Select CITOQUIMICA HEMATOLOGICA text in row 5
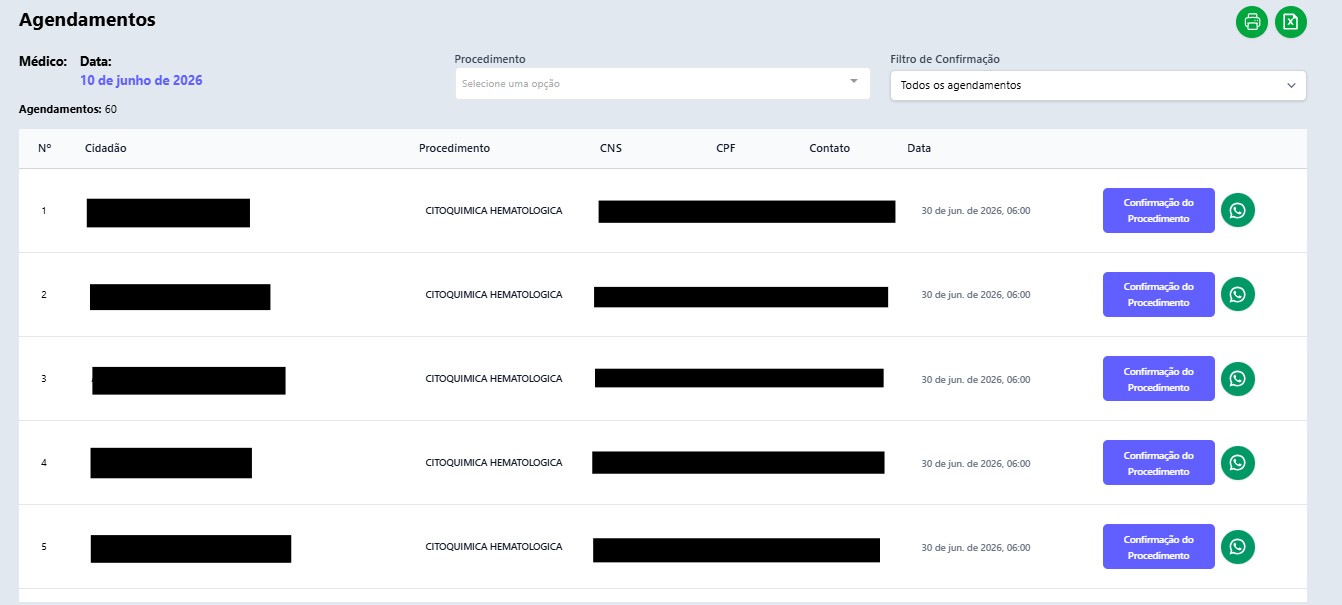Image resolution: width=1342 pixels, height=605 pixels. (x=494, y=546)
